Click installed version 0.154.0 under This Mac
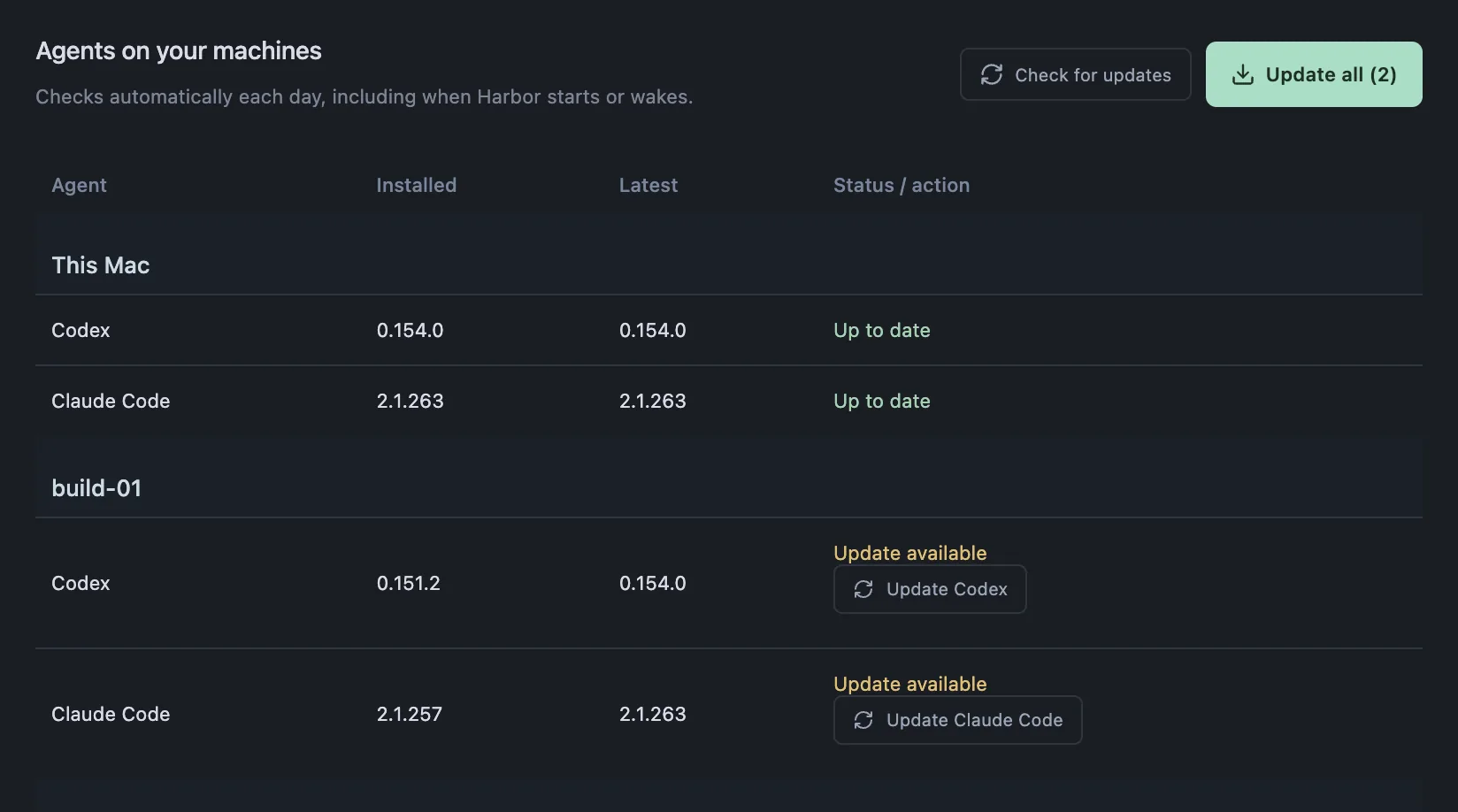The width and height of the screenshot is (1458, 812). click(x=411, y=330)
